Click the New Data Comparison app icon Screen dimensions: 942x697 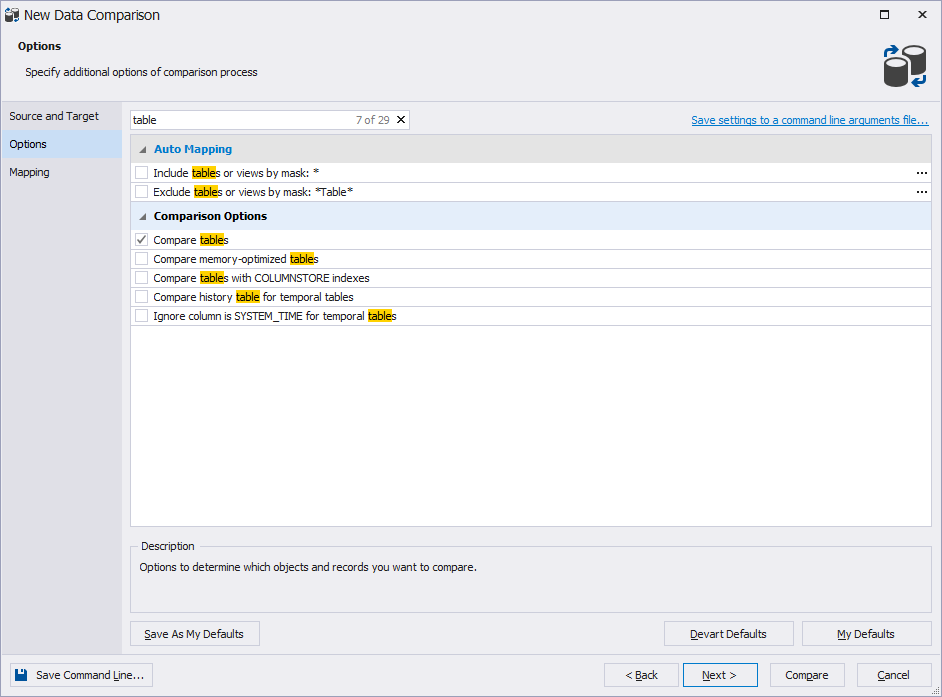click(12, 15)
